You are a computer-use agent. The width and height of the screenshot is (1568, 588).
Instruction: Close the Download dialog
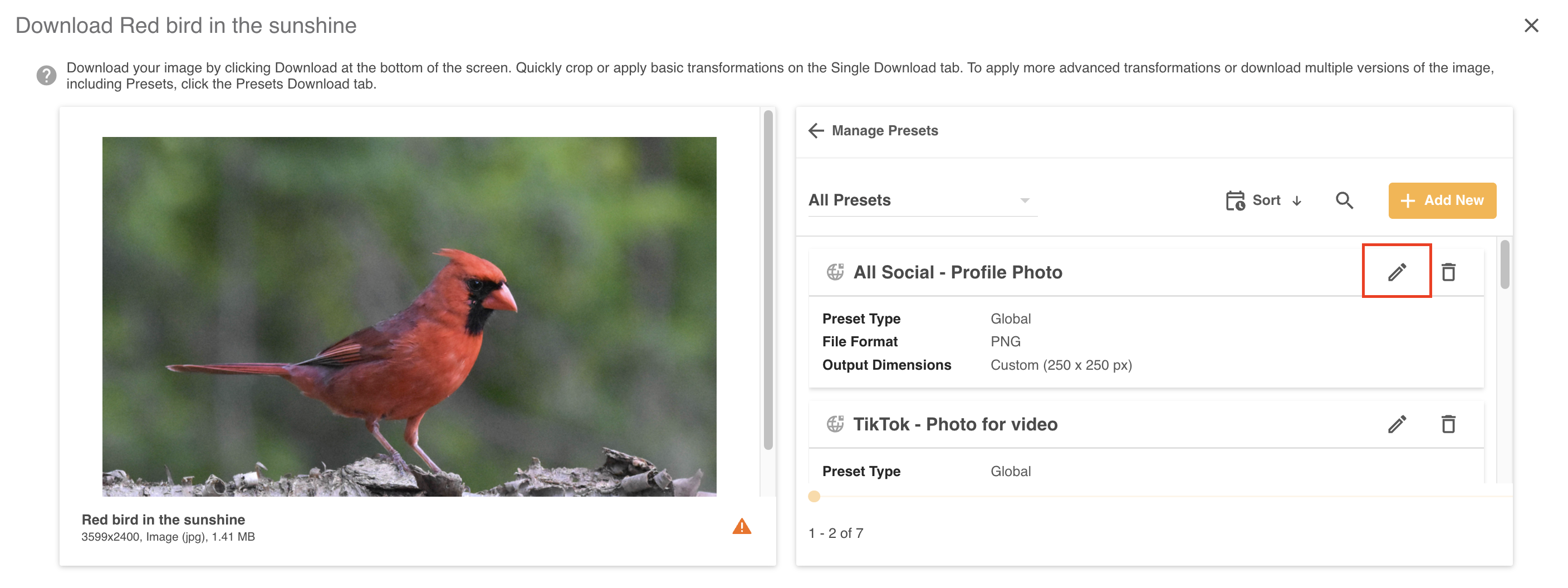(x=1531, y=26)
